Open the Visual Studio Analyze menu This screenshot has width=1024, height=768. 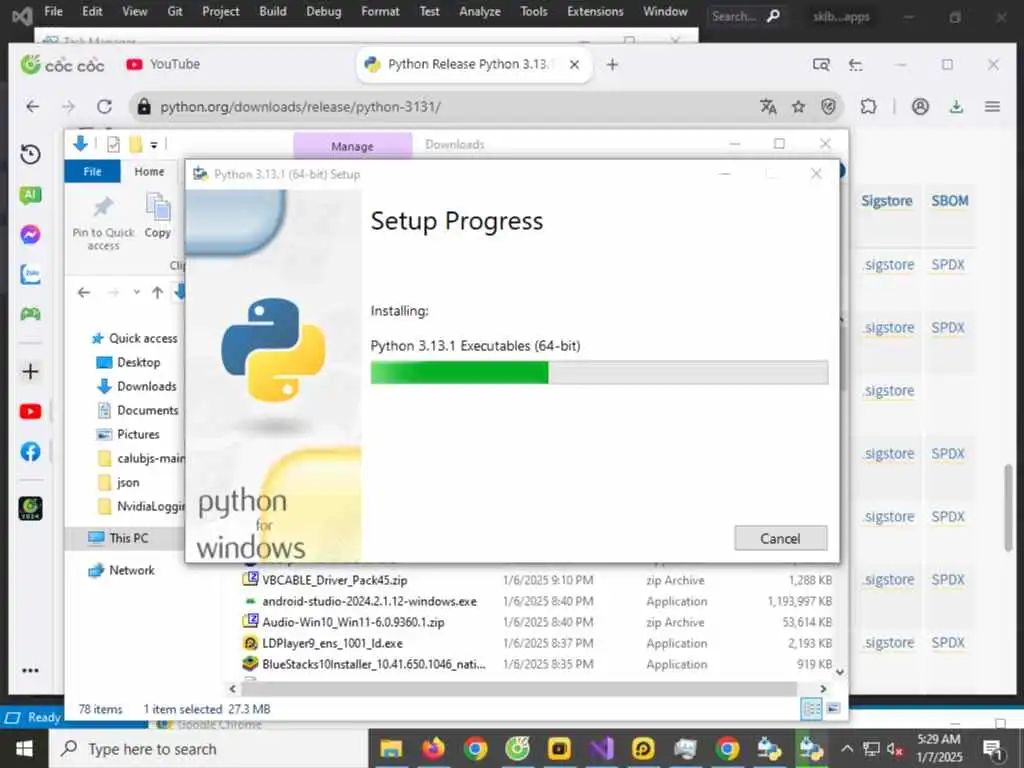(x=479, y=11)
